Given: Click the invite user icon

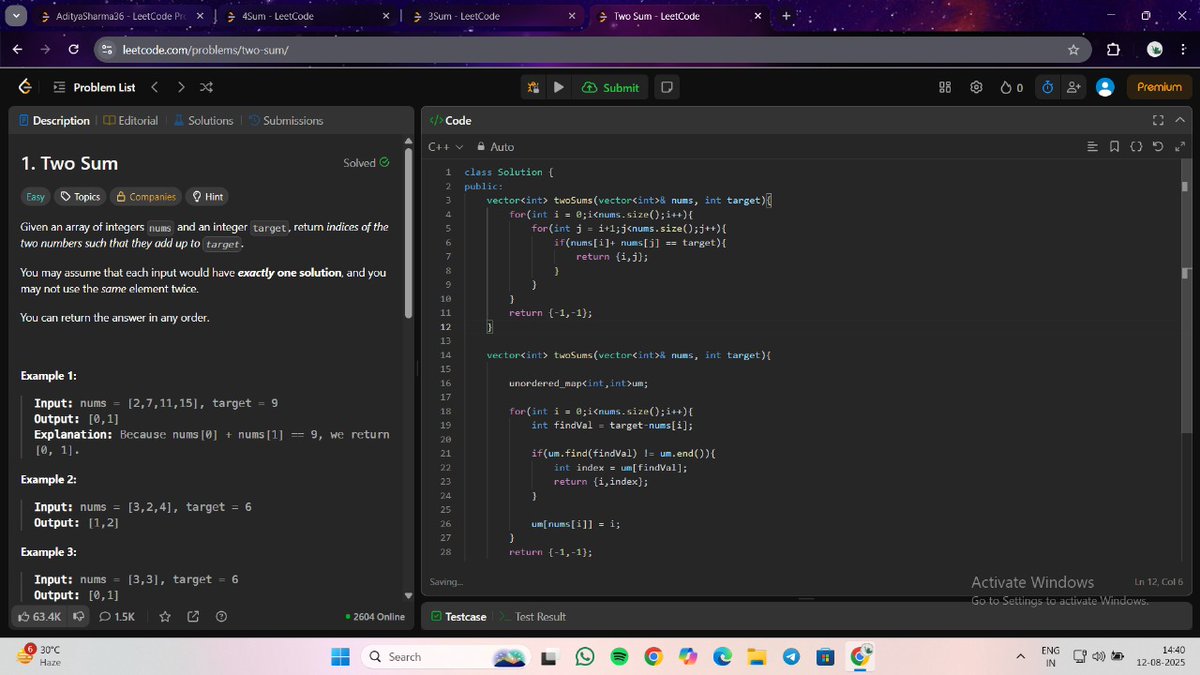Looking at the screenshot, I should tap(1074, 87).
